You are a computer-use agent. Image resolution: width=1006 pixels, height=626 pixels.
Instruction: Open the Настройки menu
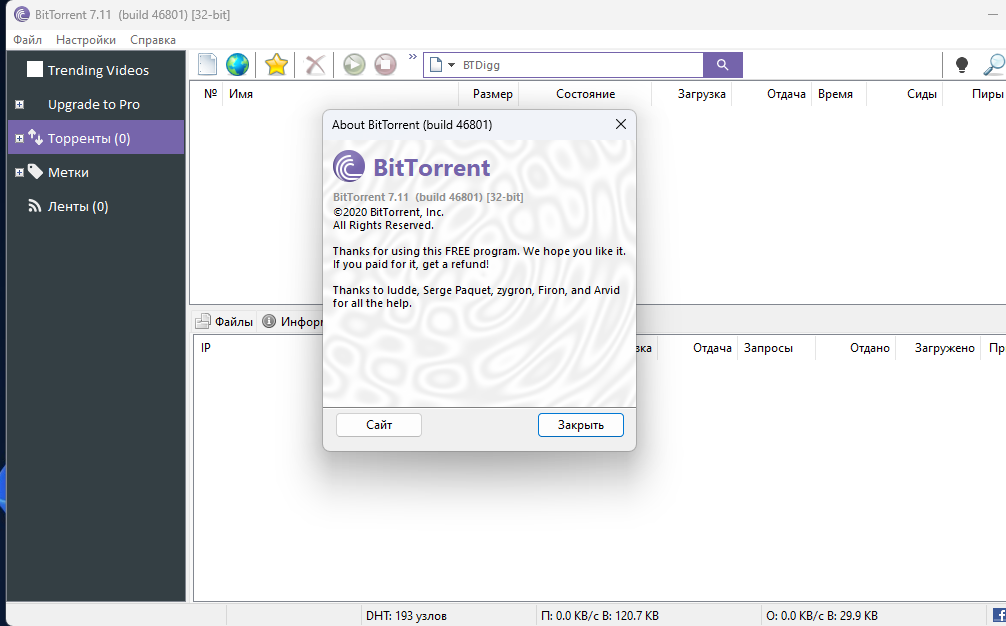(86, 40)
